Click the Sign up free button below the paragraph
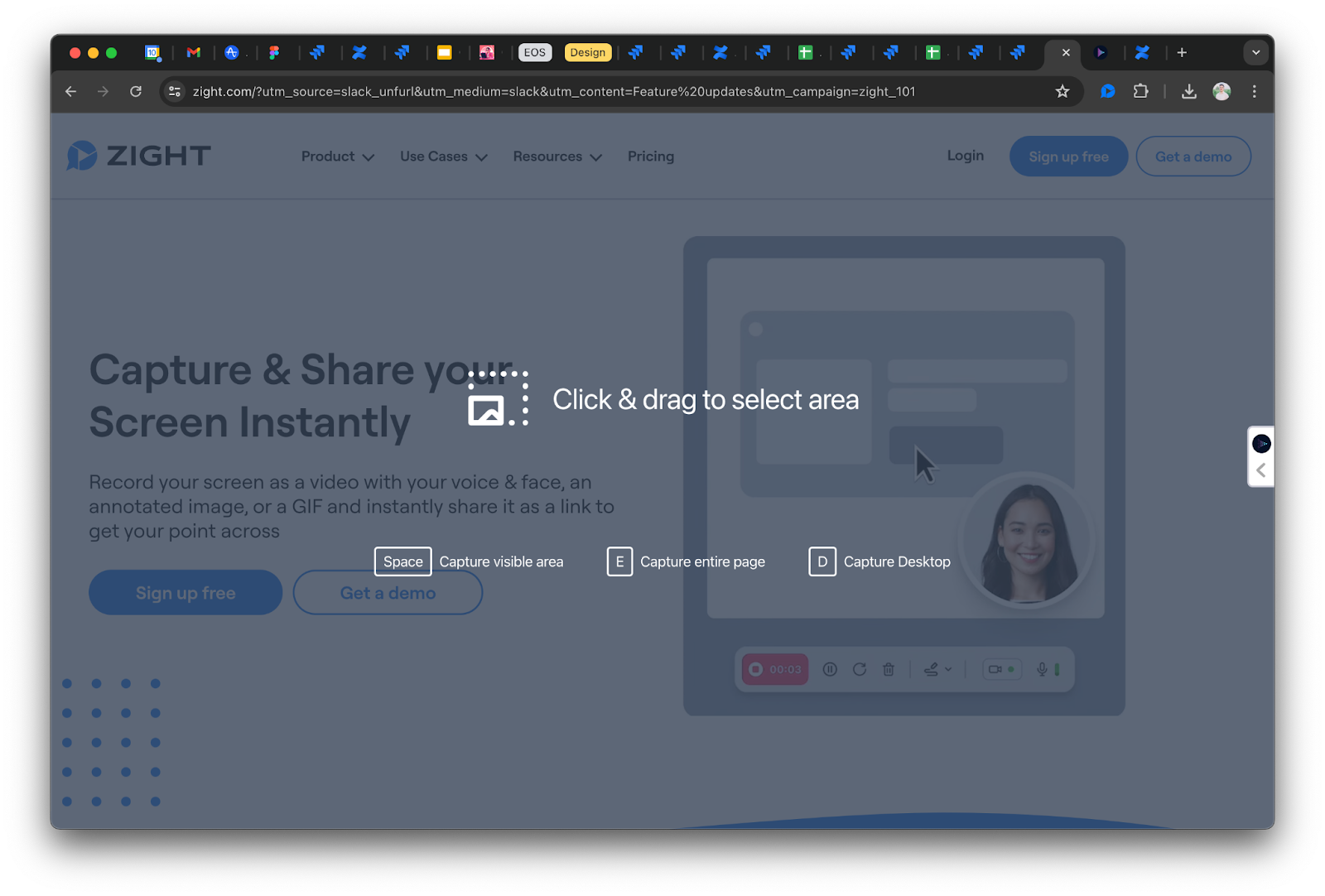This screenshot has width=1325, height=896. tap(185, 593)
